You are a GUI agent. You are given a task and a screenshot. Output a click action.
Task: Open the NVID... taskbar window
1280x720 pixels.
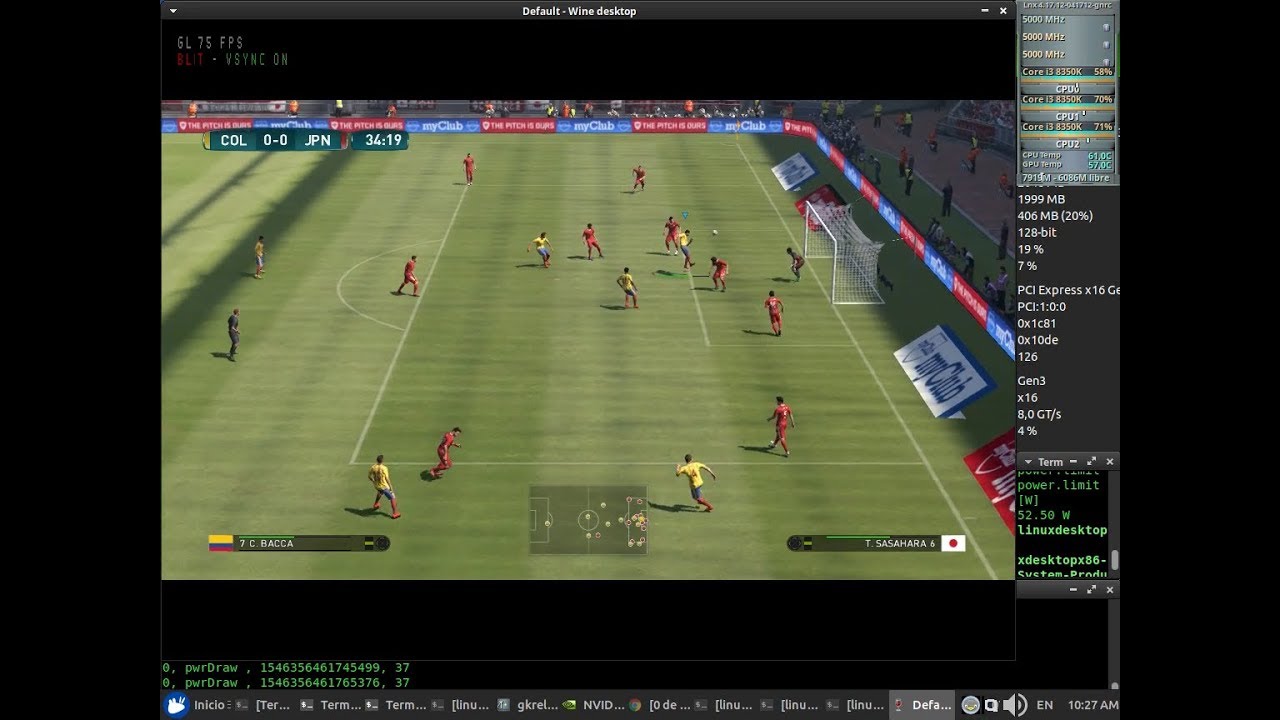click(x=593, y=705)
